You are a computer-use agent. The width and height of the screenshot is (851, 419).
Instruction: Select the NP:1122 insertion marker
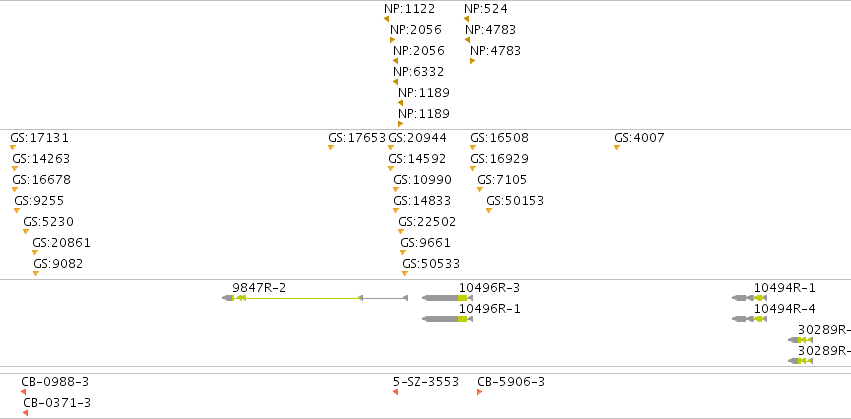pyautogui.click(x=386, y=19)
